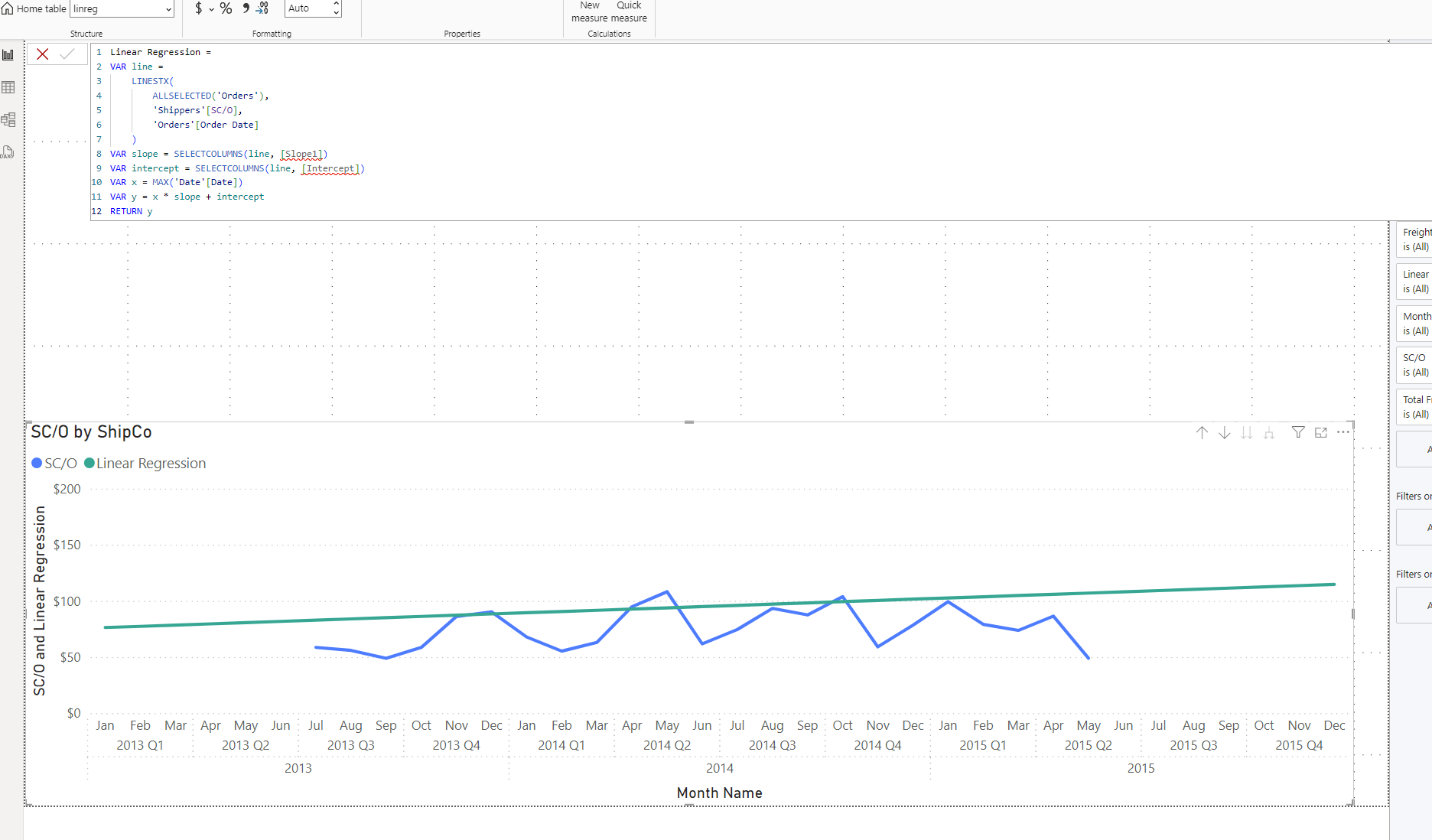Turn on drill down arrow icon
This screenshot has height=840, width=1432.
click(1225, 433)
